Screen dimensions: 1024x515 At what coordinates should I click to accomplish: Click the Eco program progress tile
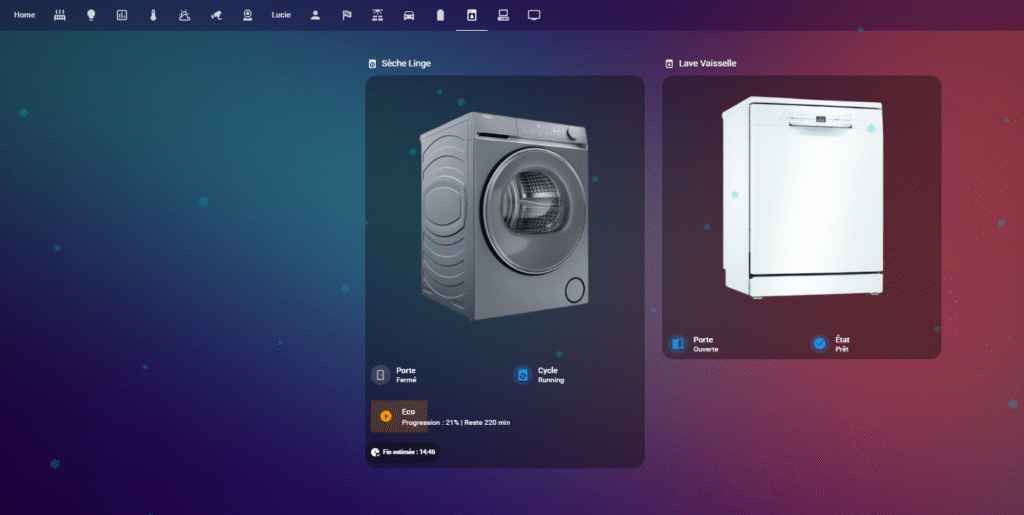pyautogui.click(x=440, y=417)
